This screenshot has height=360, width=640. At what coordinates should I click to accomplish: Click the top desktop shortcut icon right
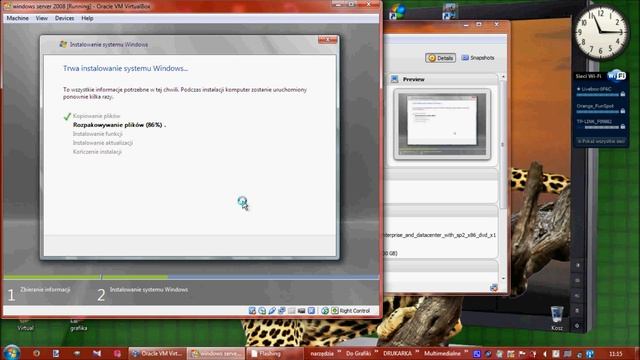pos(449,11)
